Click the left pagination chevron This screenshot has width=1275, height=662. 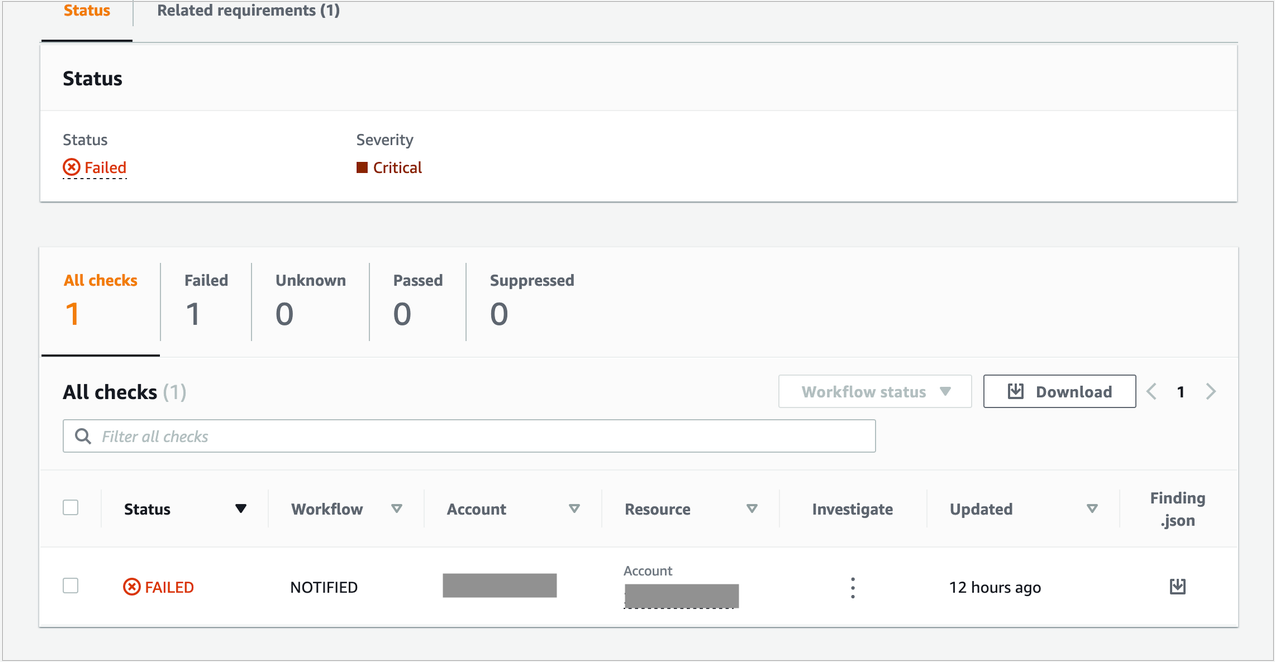(x=1151, y=391)
